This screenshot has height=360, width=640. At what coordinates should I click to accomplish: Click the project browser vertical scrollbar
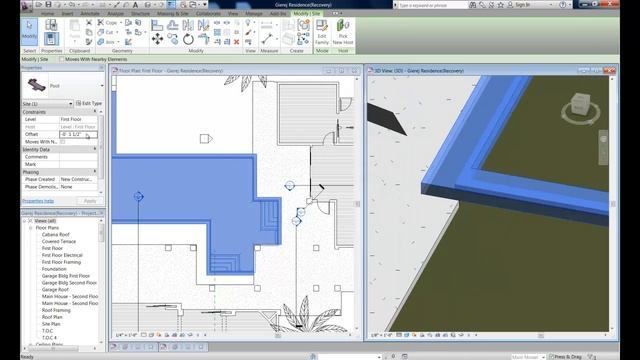pyautogui.click(x=101, y=282)
